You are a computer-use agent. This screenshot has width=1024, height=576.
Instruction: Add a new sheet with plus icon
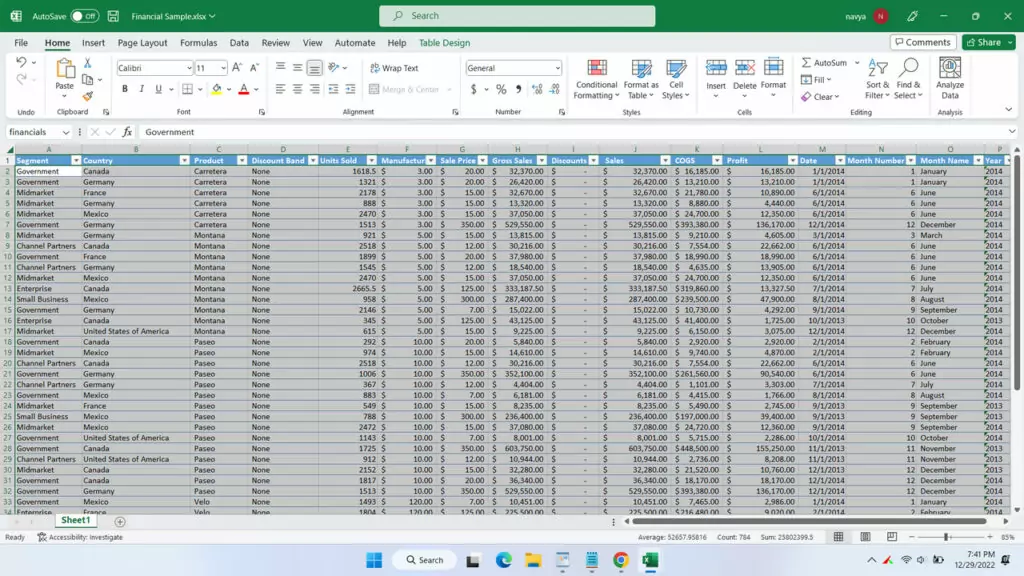pos(120,522)
